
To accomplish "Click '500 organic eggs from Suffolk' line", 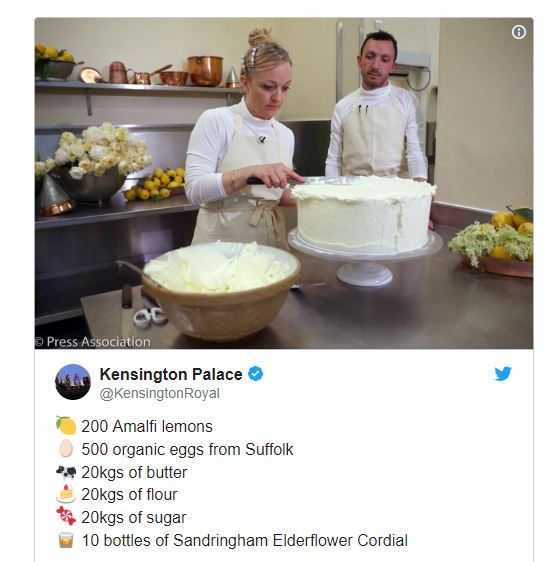I will pos(187,449).
